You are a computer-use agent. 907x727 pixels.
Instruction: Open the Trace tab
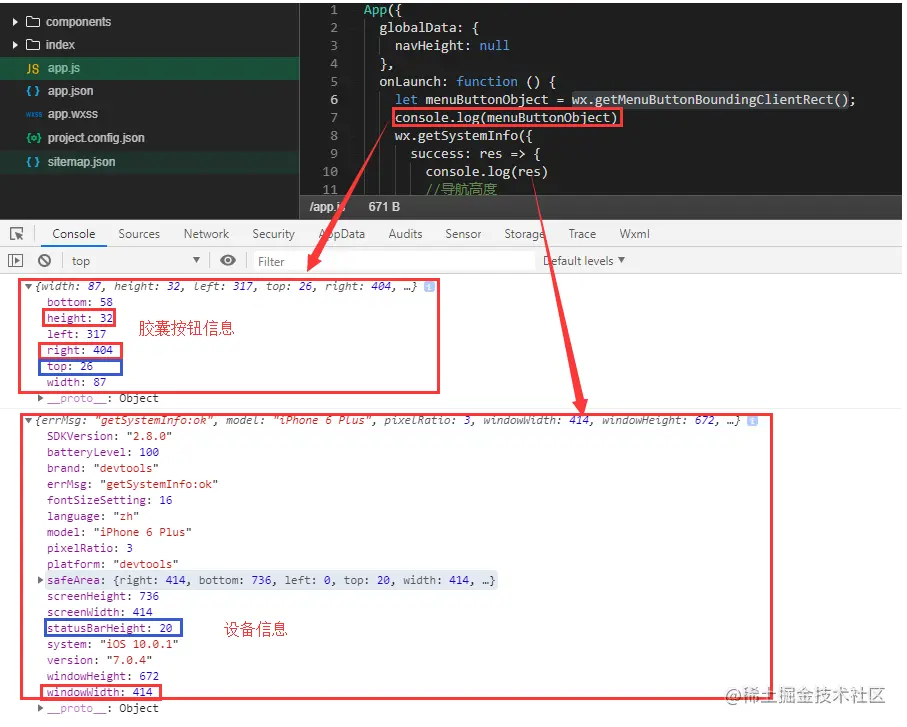581,234
